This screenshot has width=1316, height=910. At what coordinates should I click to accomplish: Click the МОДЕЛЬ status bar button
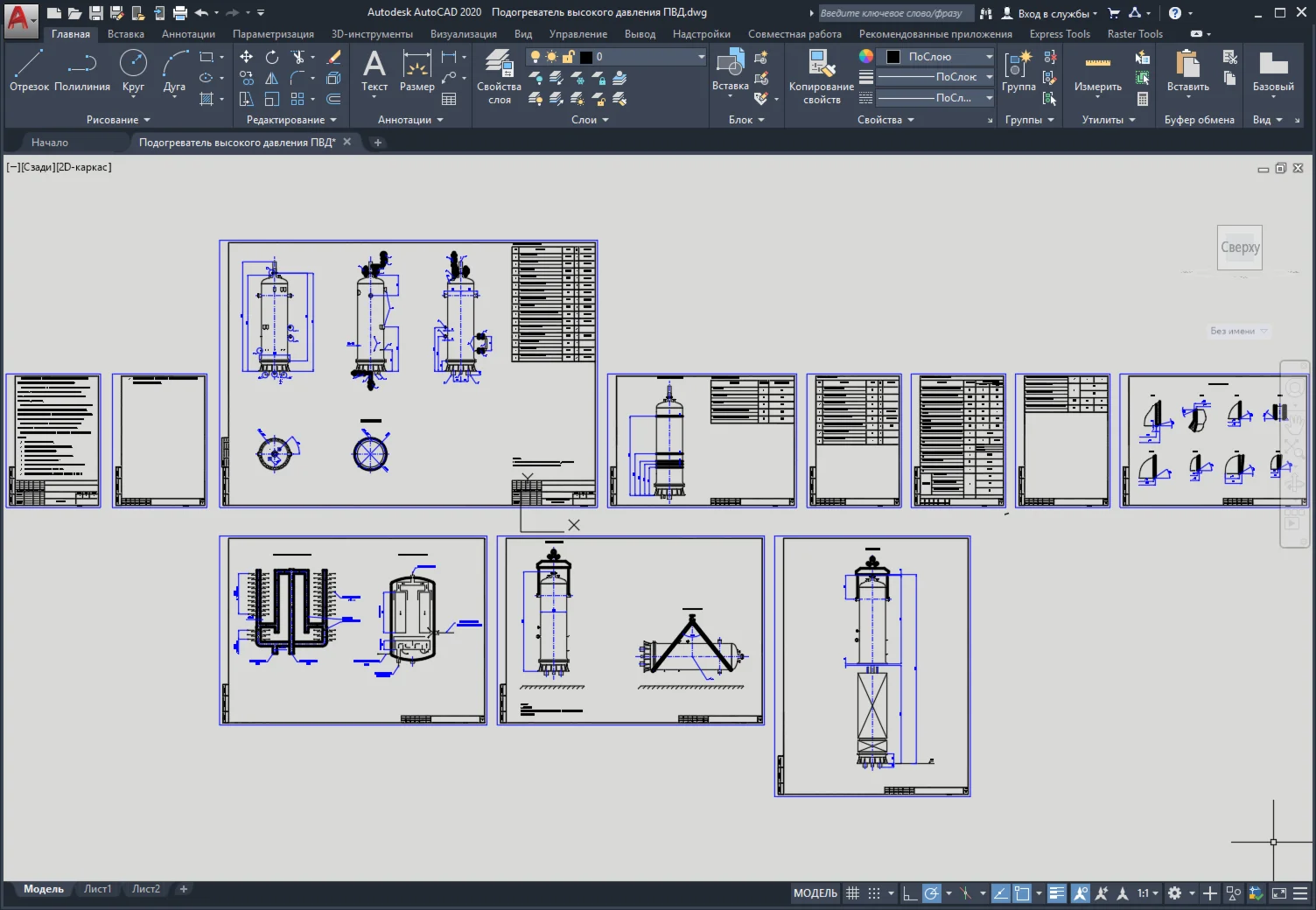(x=815, y=893)
